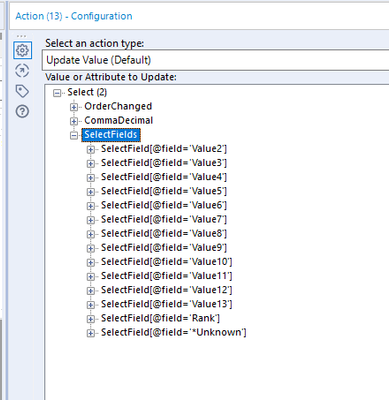The image size is (389, 400).
Task: Collapse the Select (2) tree node
Action: pos(57,93)
